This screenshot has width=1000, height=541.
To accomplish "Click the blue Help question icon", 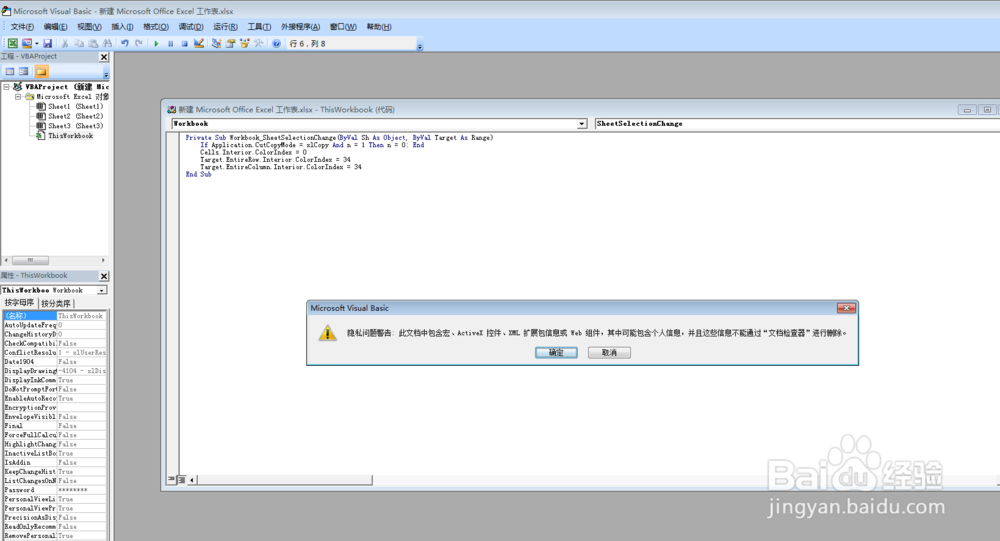I will pyautogui.click(x=276, y=43).
